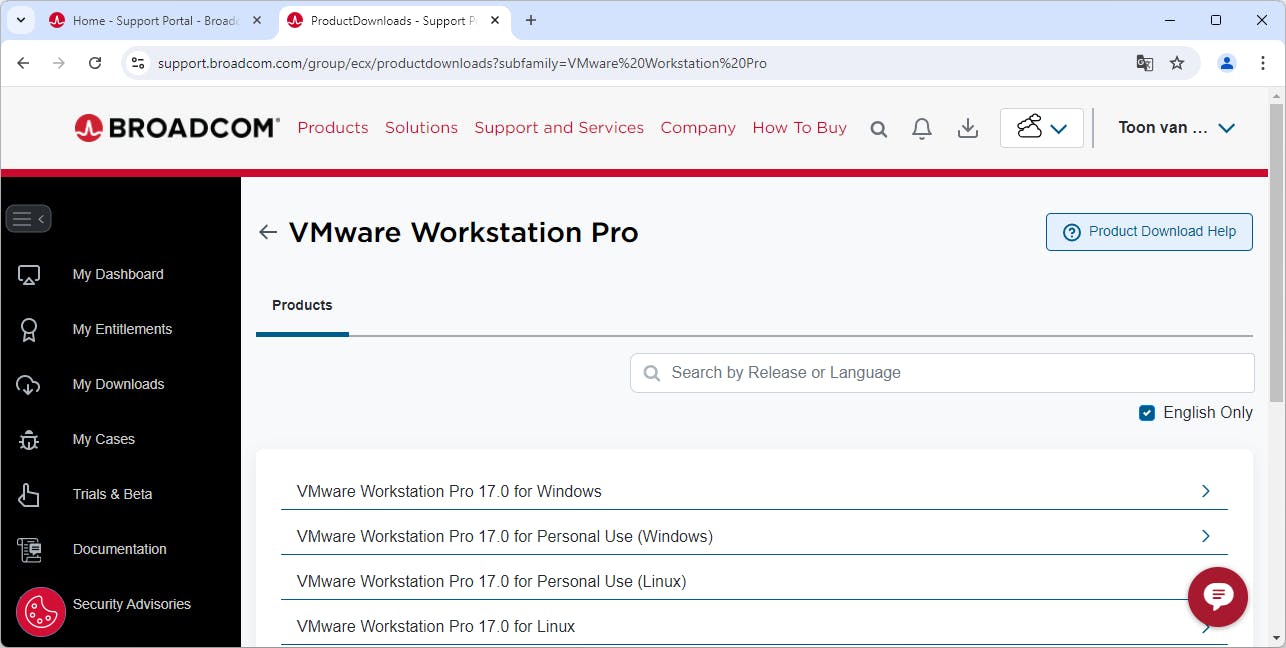Open Support and Services menu

pyautogui.click(x=559, y=128)
